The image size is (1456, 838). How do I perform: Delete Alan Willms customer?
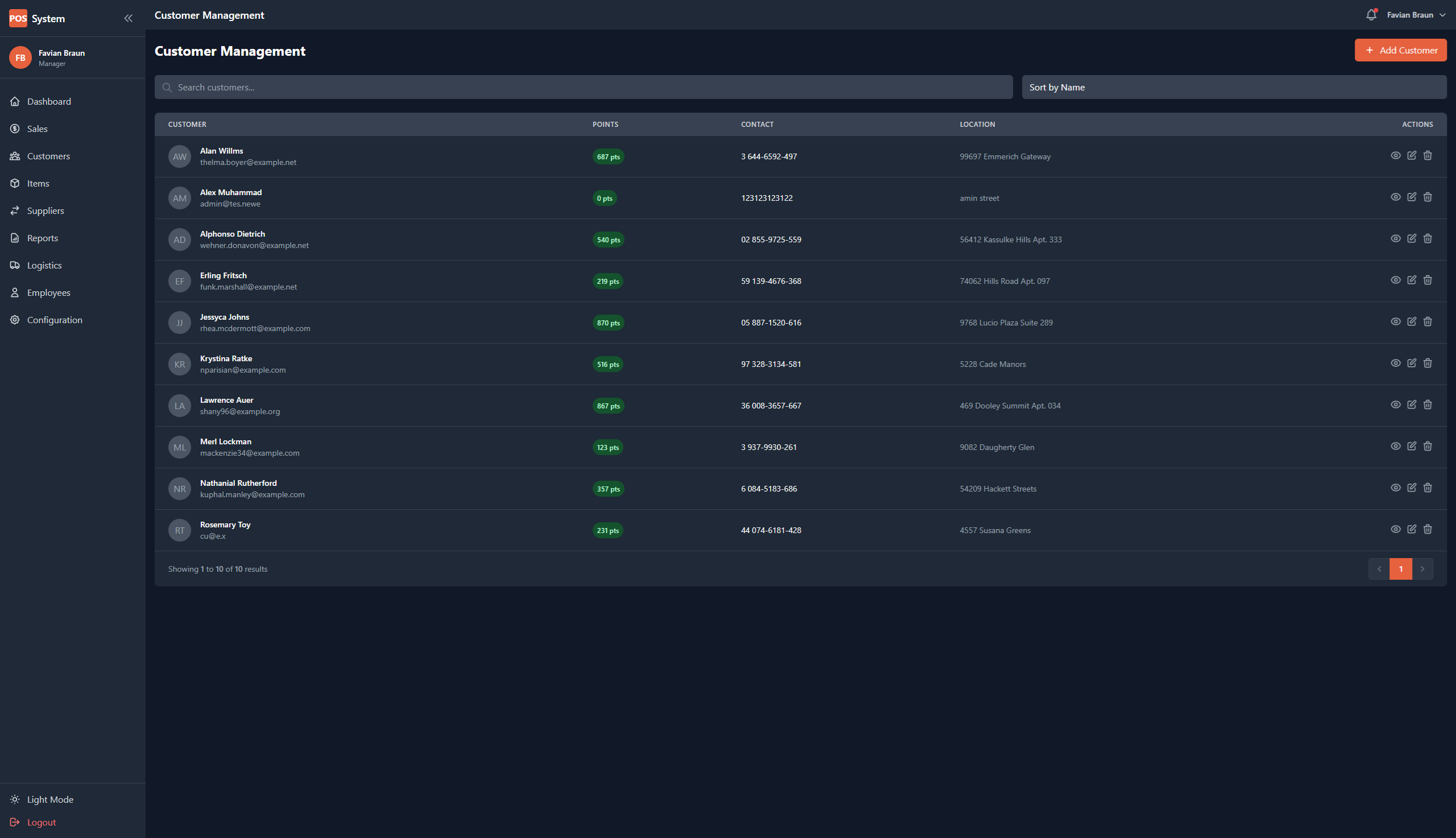point(1428,155)
